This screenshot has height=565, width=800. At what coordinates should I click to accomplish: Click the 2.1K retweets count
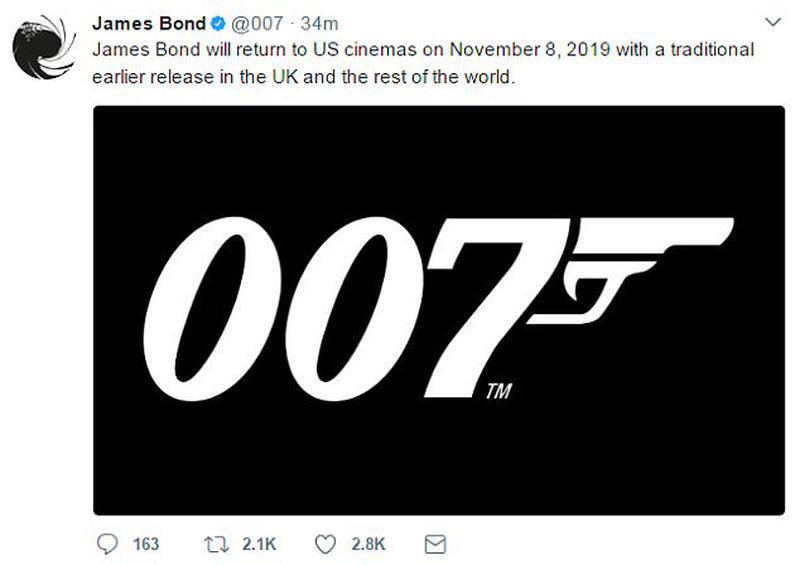258,544
